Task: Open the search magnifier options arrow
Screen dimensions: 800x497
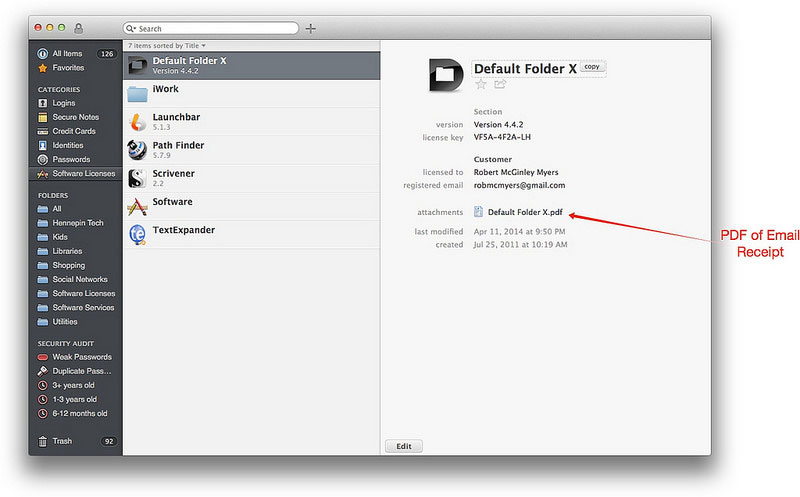Action: [x=131, y=29]
